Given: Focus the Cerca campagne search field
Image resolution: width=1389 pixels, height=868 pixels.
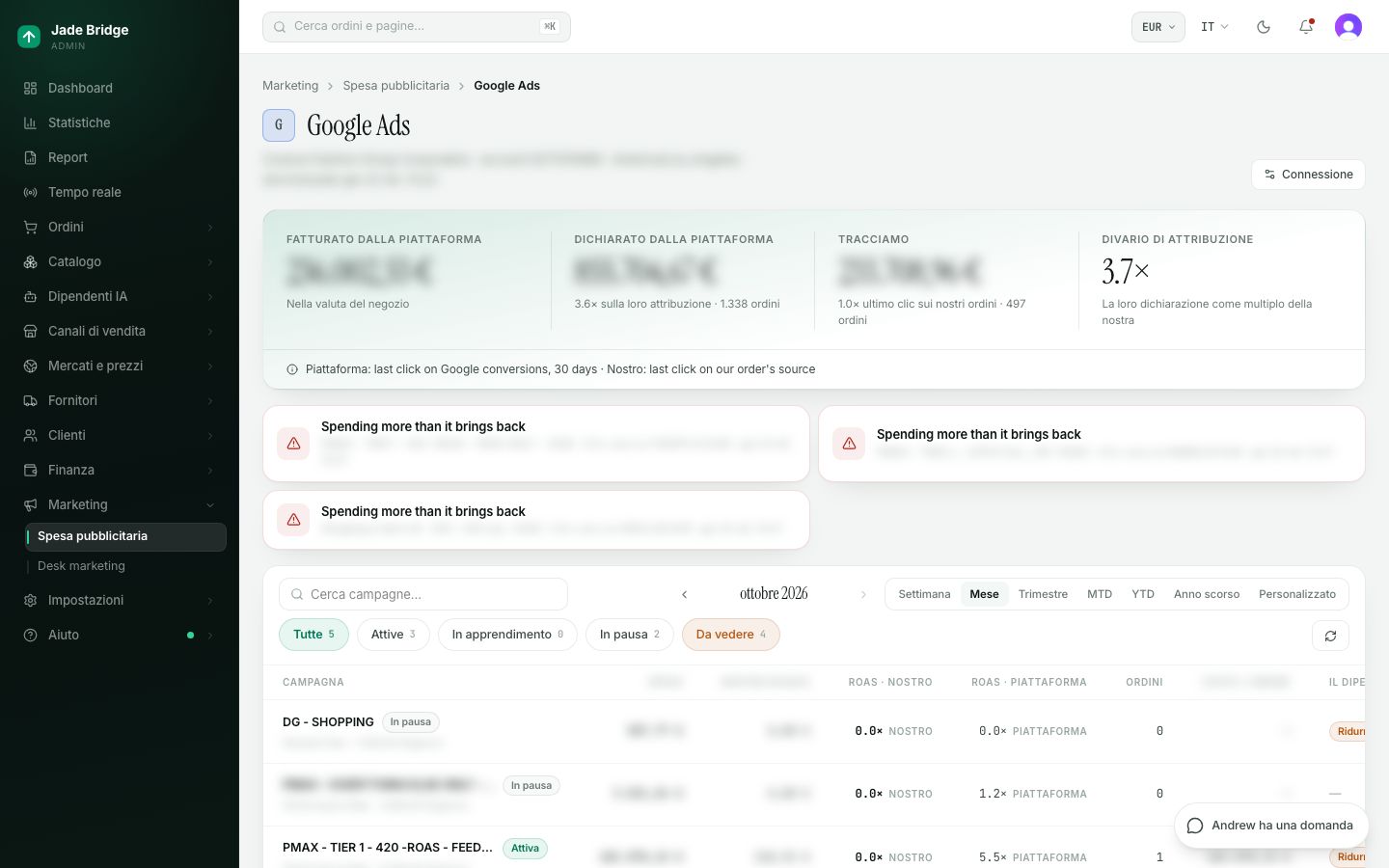Looking at the screenshot, I should pyautogui.click(x=423, y=594).
